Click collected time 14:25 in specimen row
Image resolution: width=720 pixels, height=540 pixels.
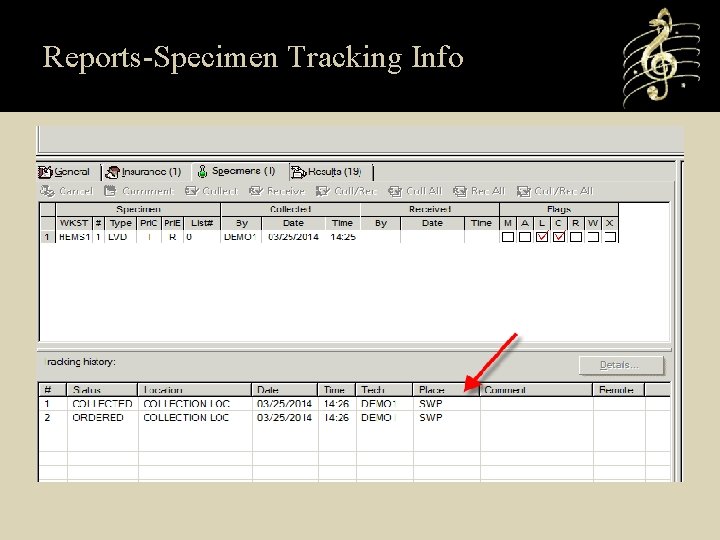343,237
